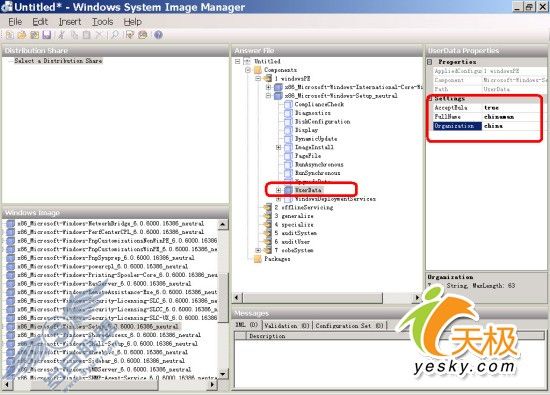Collapse the x86_Microsoft-Windows-Setup_neutral node
Viewport: 550px width, 395px height.
pyautogui.click(x=268, y=95)
